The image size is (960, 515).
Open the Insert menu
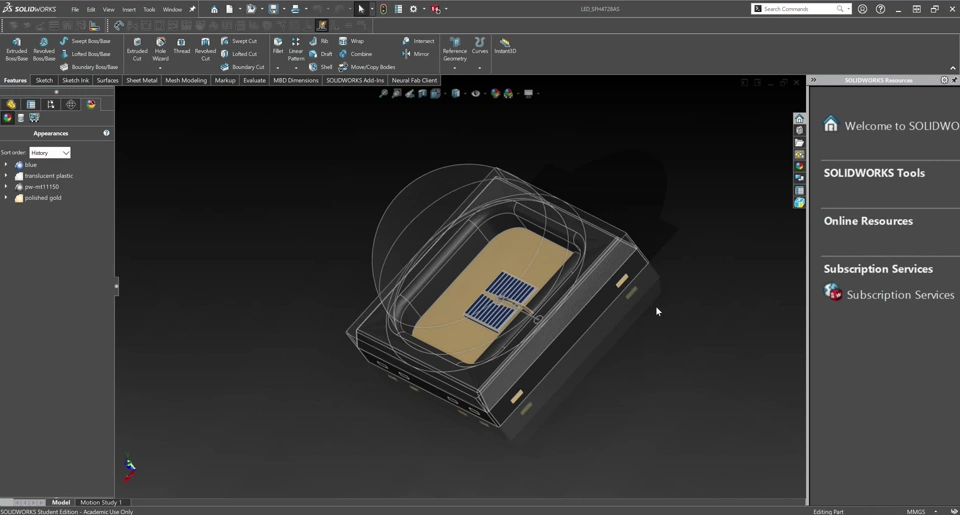point(129,9)
